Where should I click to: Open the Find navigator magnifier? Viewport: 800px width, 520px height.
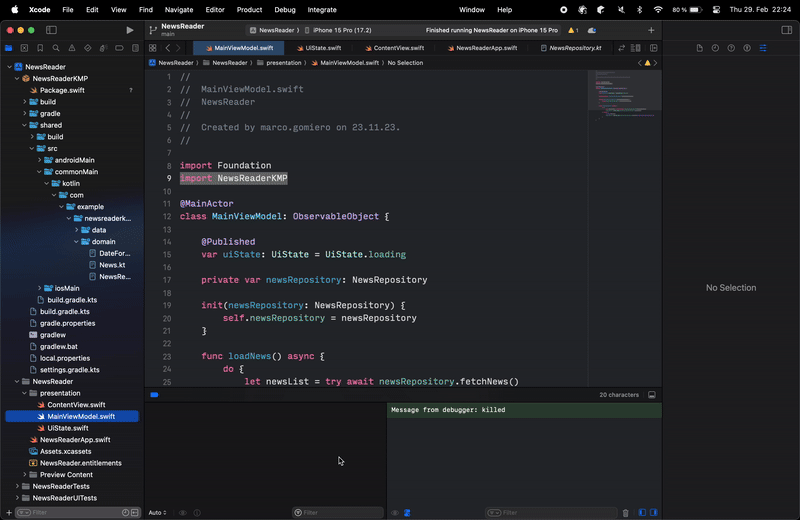coord(56,48)
